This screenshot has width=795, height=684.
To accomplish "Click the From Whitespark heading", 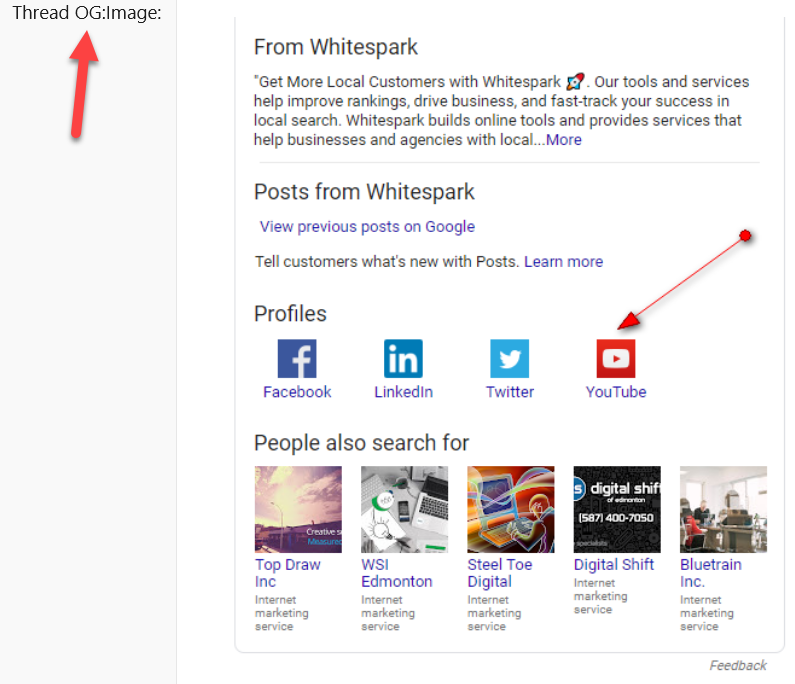I will pyautogui.click(x=336, y=47).
